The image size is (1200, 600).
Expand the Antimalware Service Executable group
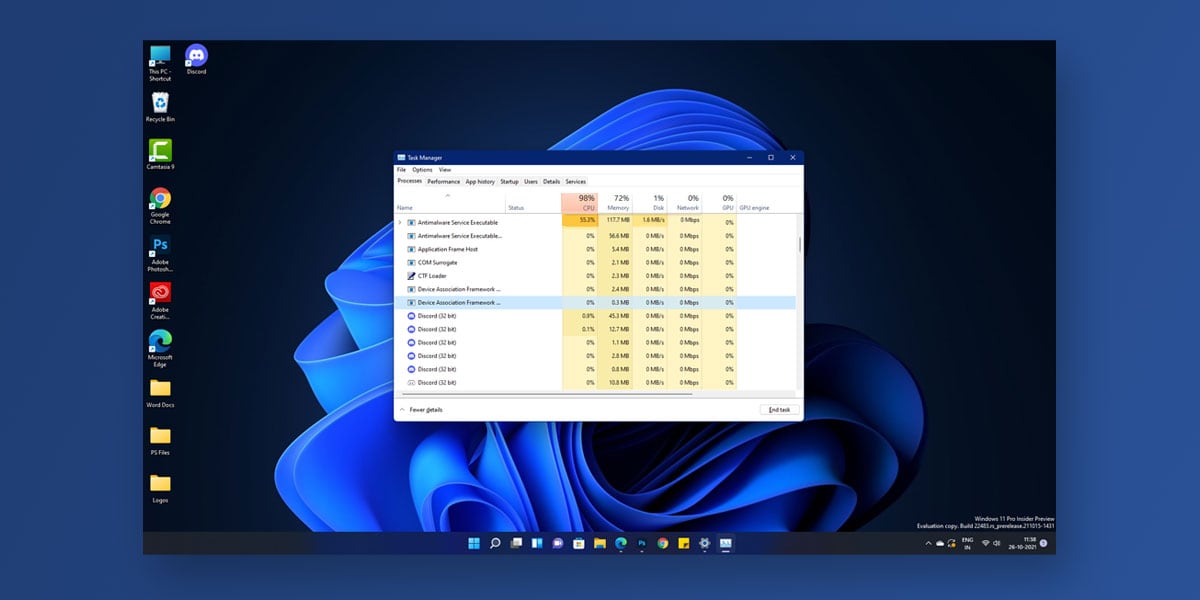(400, 222)
